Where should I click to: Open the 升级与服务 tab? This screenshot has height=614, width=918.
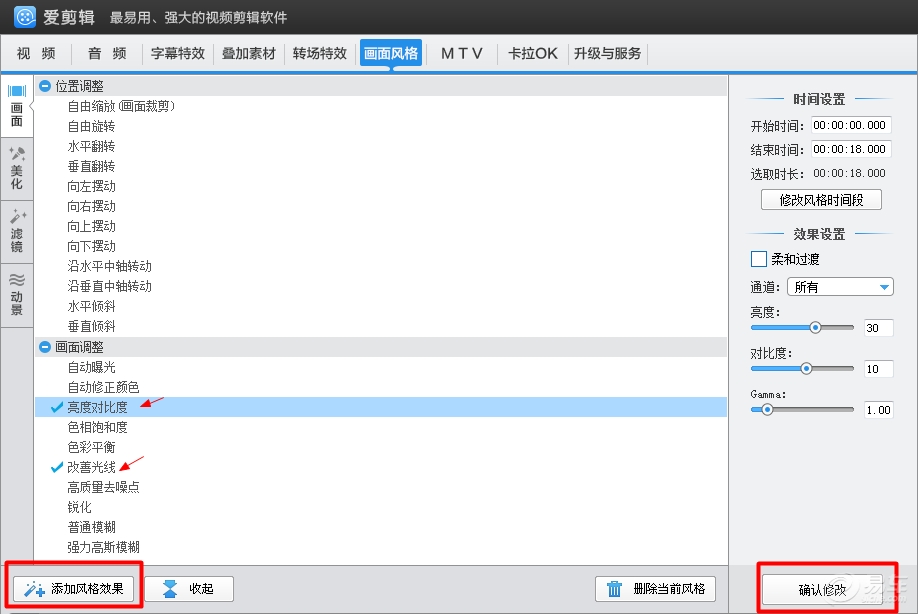pos(607,54)
